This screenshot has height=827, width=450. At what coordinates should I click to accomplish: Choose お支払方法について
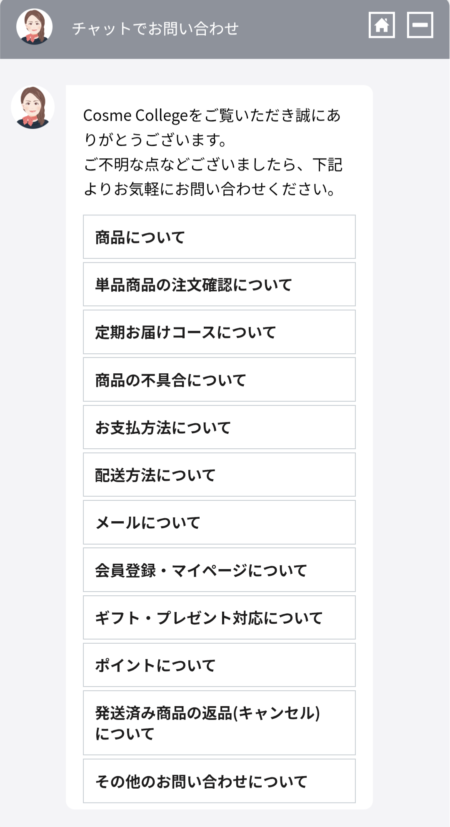pyautogui.click(x=219, y=427)
